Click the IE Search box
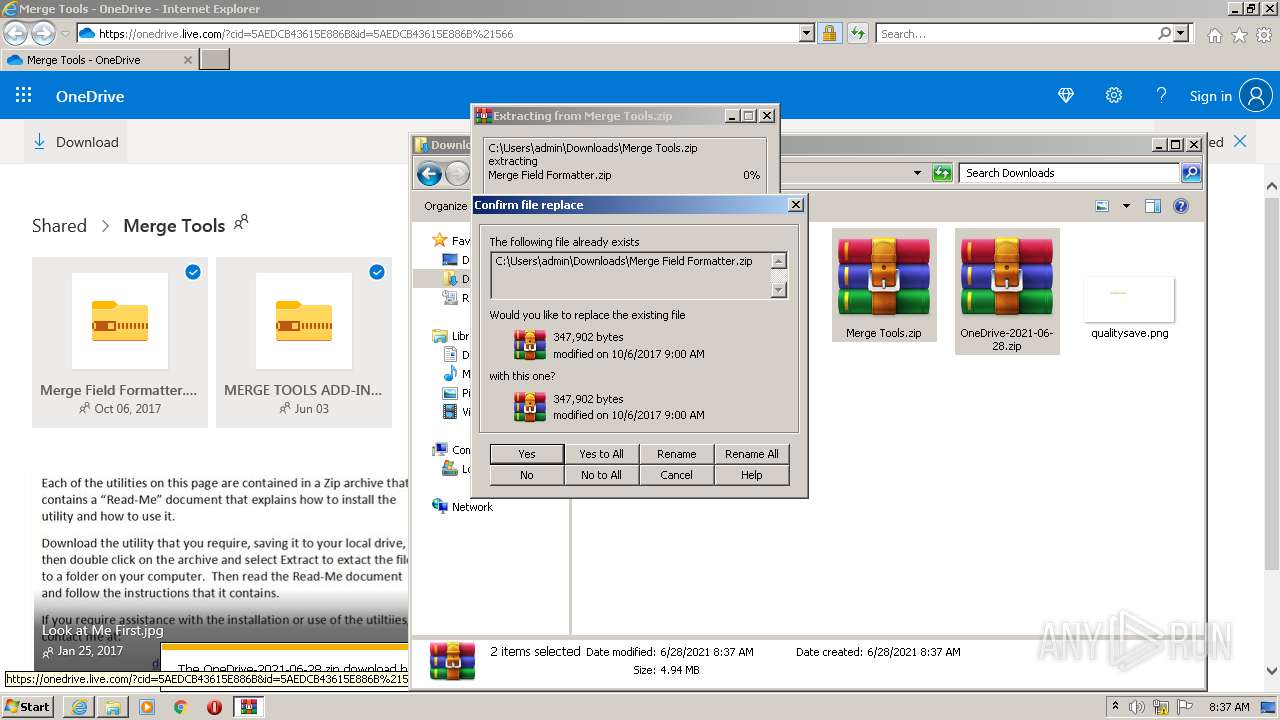The image size is (1280, 720). click(1015, 33)
